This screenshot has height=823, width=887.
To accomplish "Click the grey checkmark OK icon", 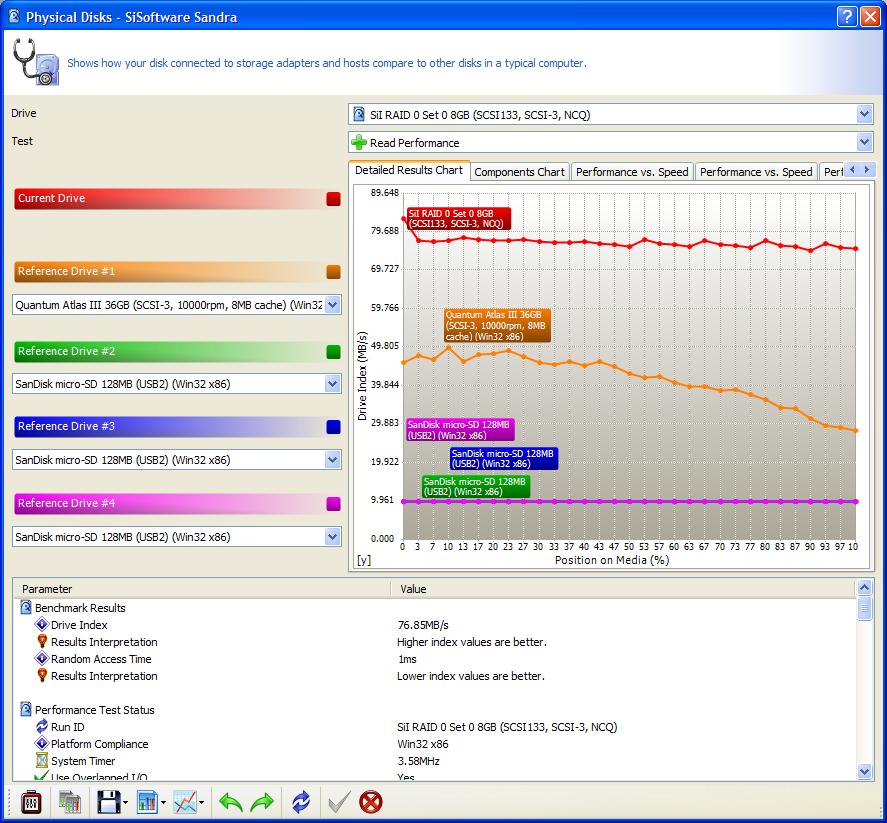I will click(339, 802).
